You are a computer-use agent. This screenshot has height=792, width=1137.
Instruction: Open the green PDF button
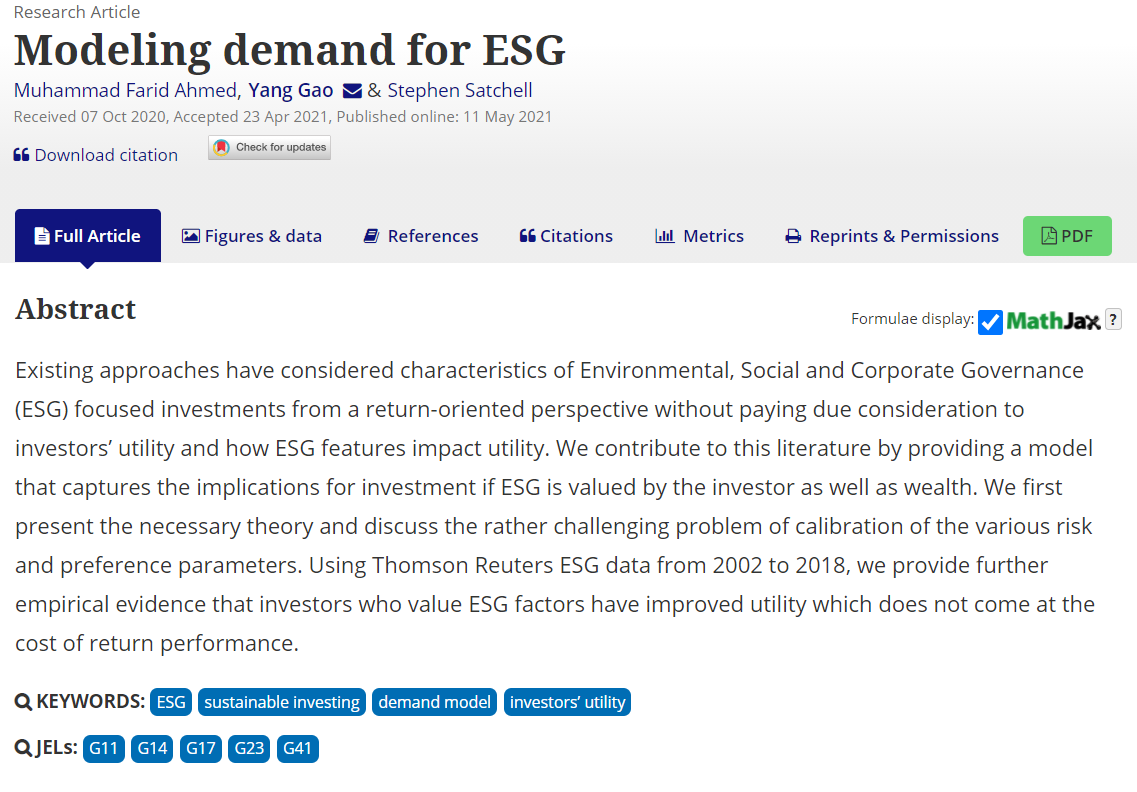click(1067, 236)
